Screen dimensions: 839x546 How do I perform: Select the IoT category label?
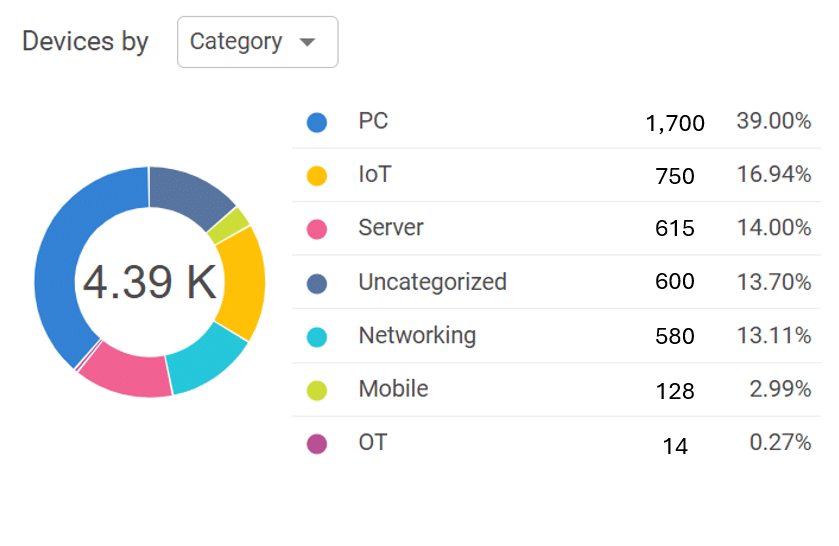pyautogui.click(x=375, y=175)
